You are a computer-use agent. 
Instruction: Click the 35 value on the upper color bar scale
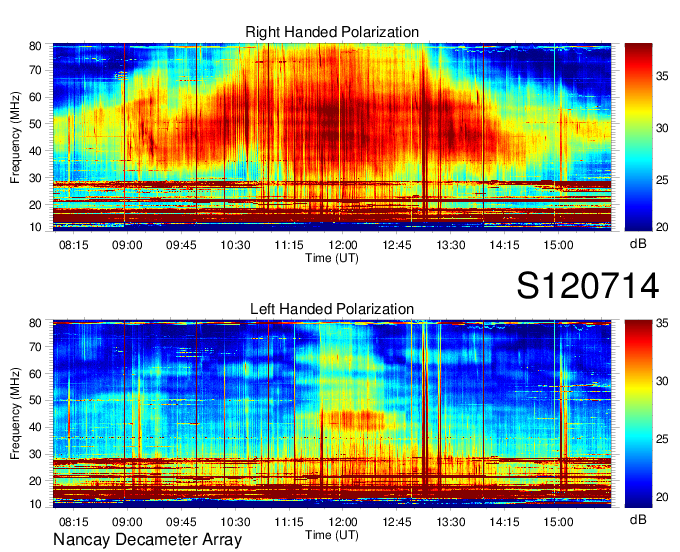662,76
